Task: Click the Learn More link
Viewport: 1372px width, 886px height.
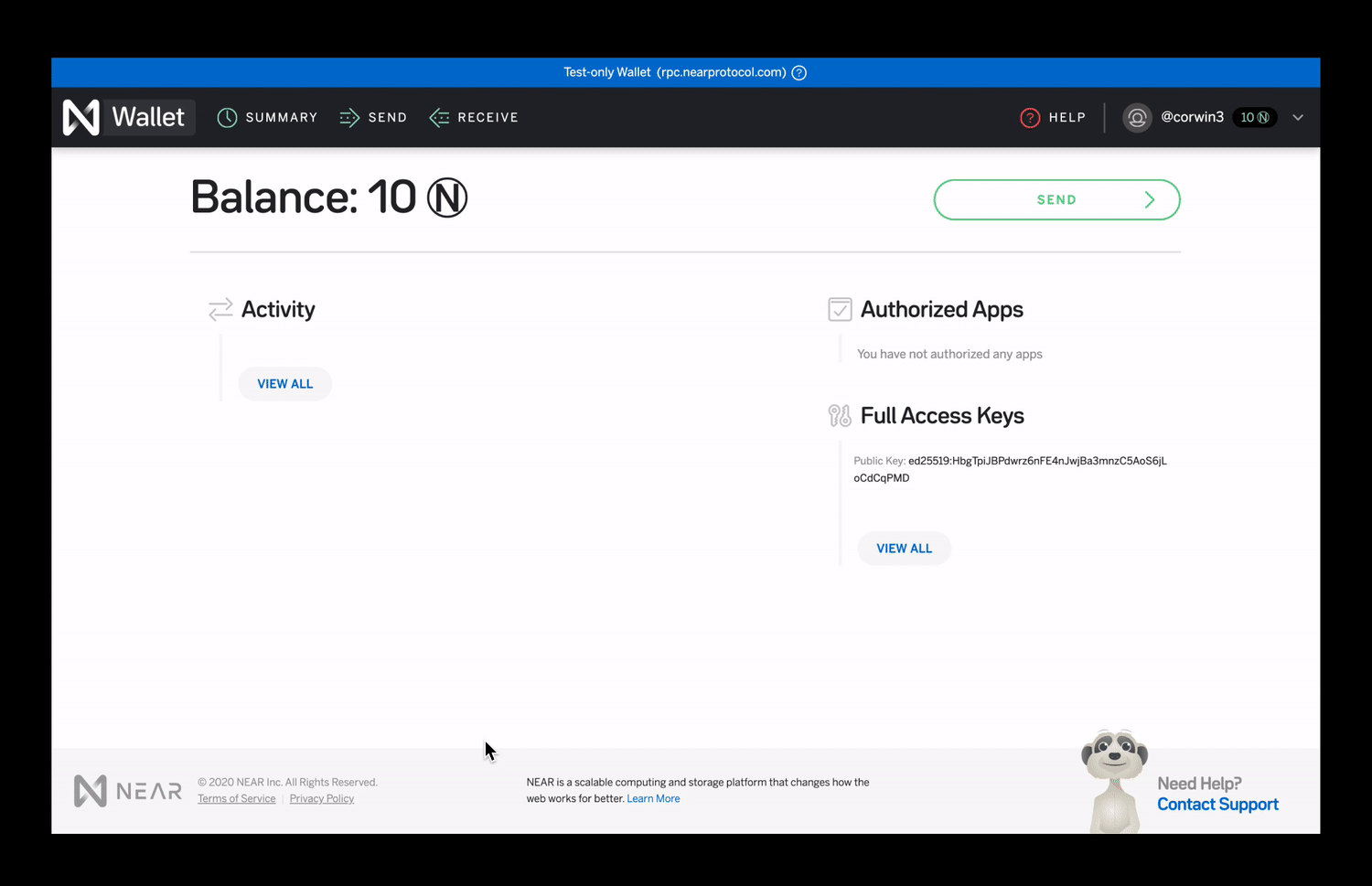Action: (653, 799)
